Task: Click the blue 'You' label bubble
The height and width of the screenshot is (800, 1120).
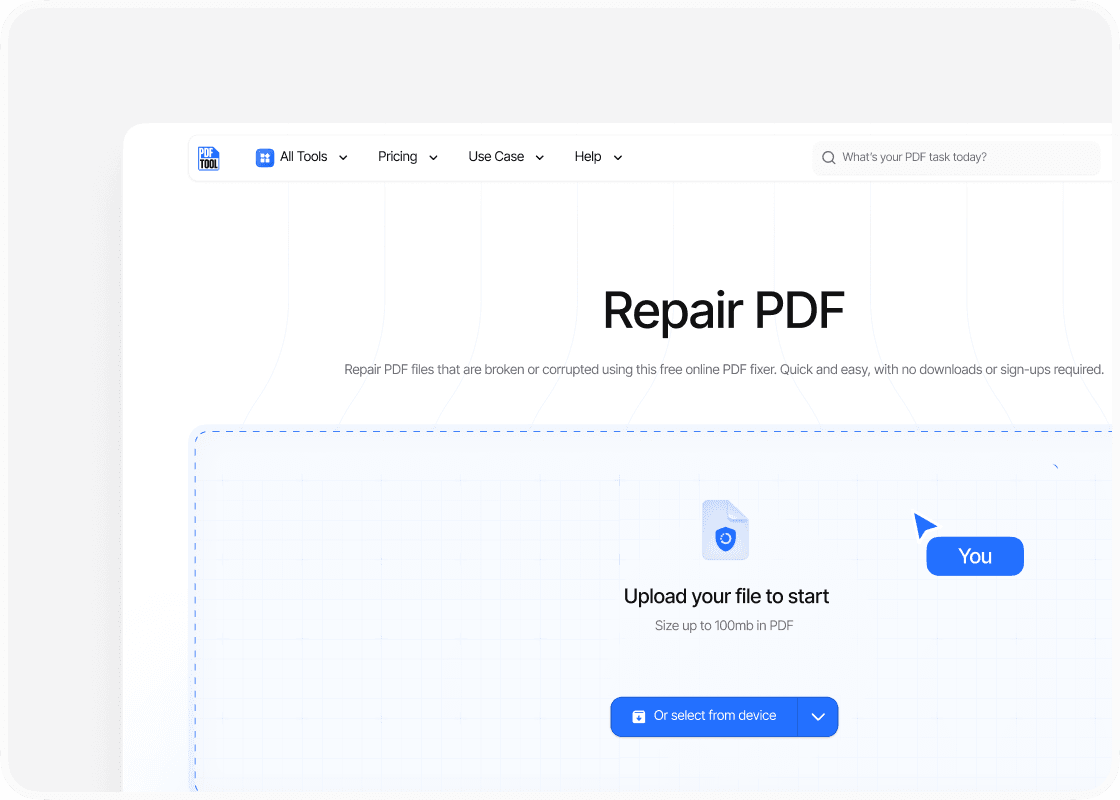Action: [x=975, y=556]
